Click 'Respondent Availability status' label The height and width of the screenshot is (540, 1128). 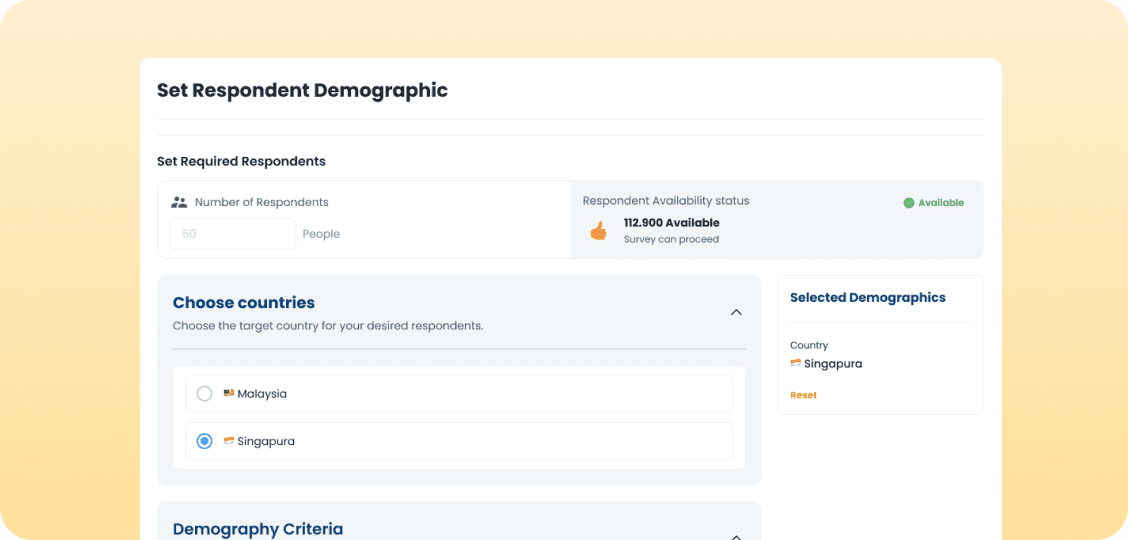tap(666, 201)
